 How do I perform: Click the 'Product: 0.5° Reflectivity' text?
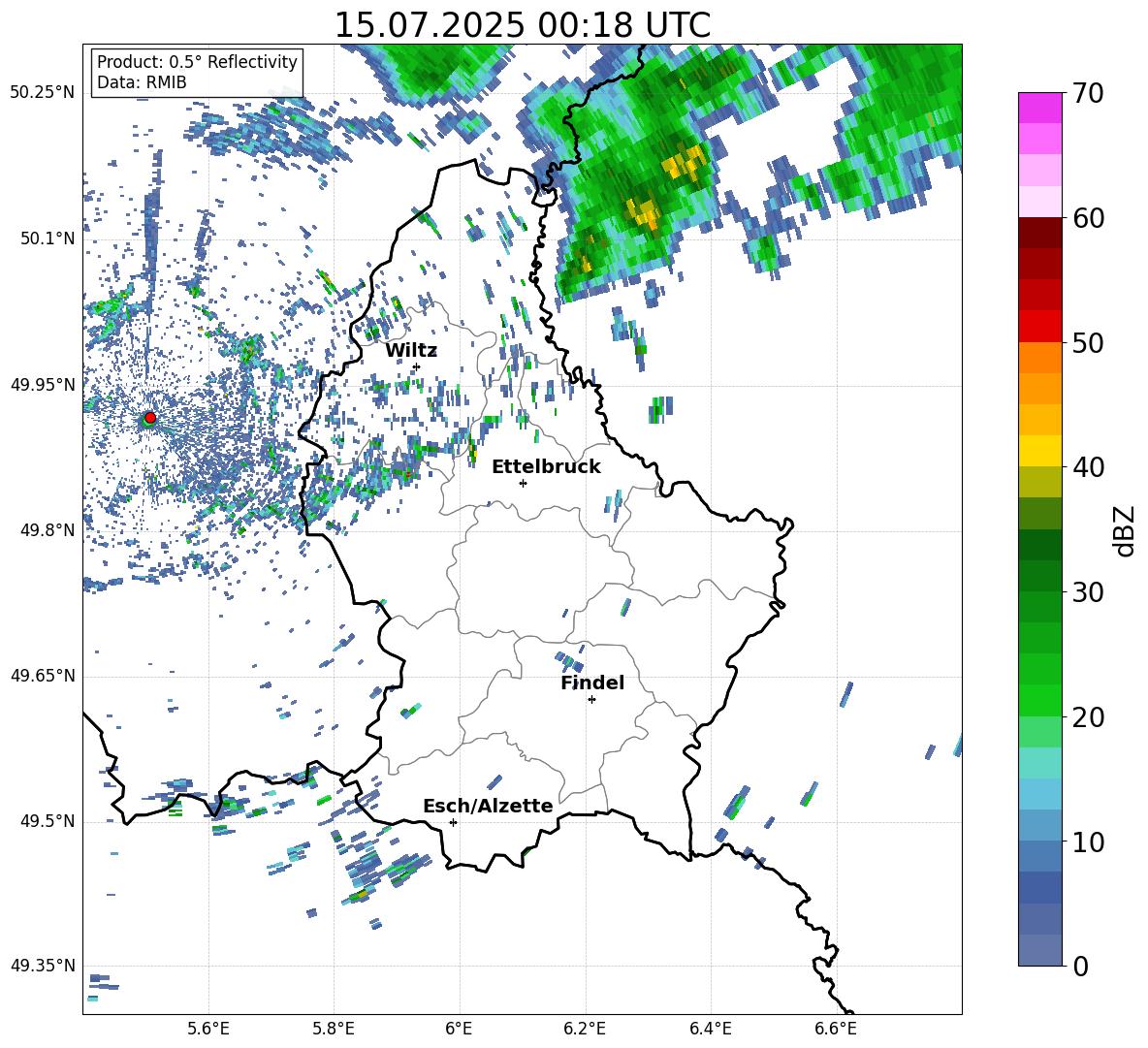[x=197, y=62]
